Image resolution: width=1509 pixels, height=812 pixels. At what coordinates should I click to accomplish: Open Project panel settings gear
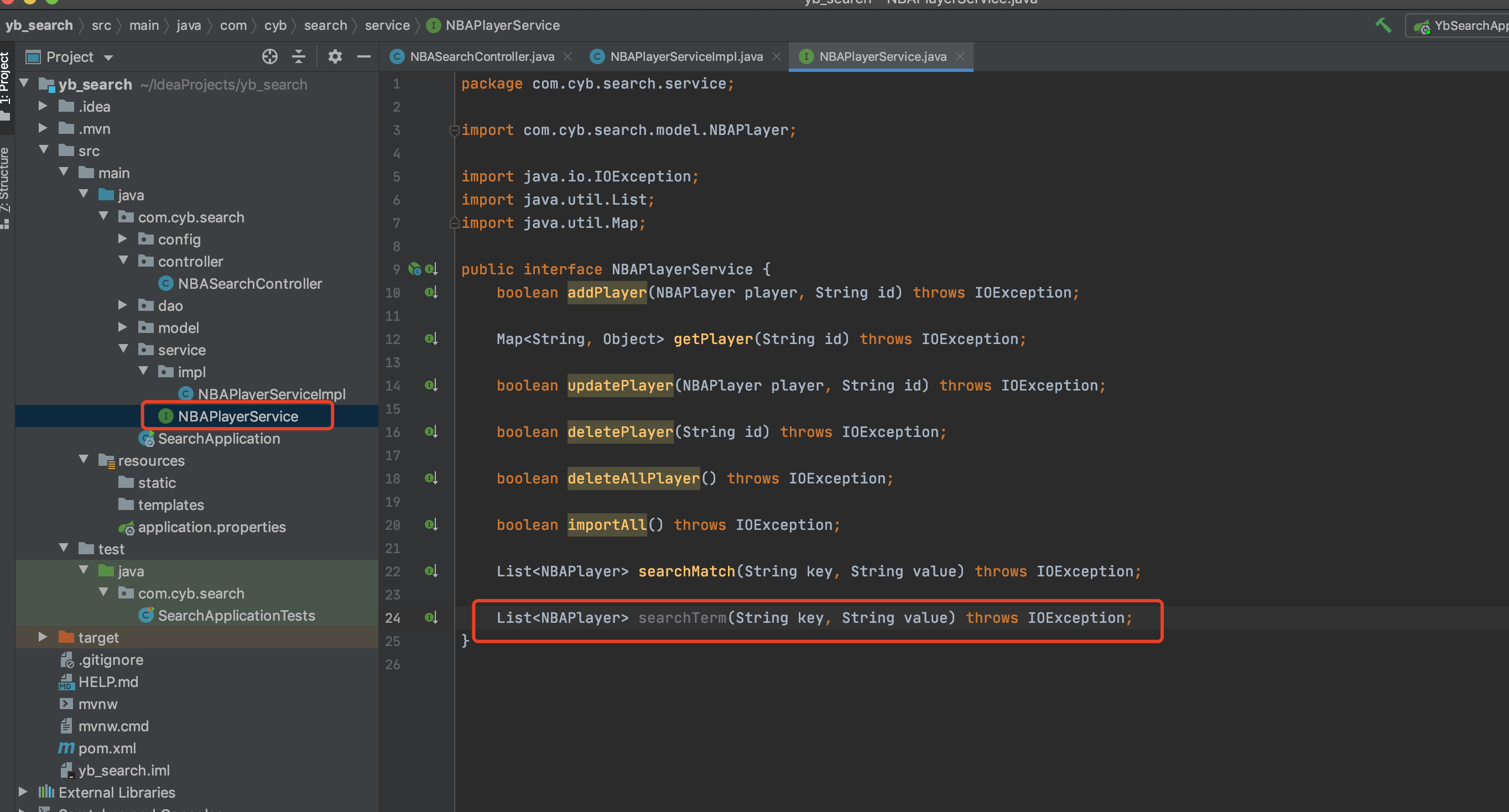(335, 57)
